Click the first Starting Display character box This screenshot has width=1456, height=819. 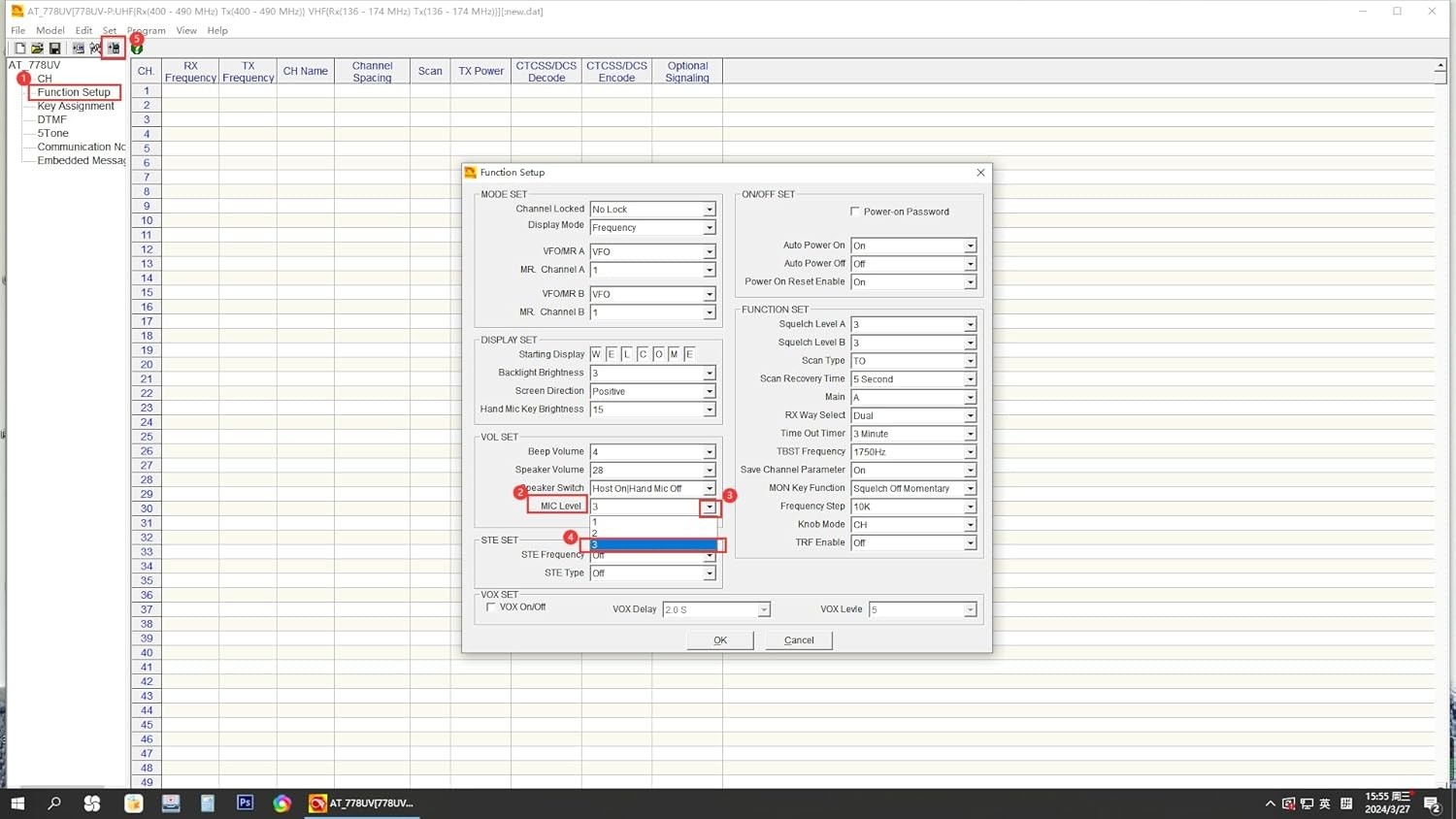click(596, 354)
